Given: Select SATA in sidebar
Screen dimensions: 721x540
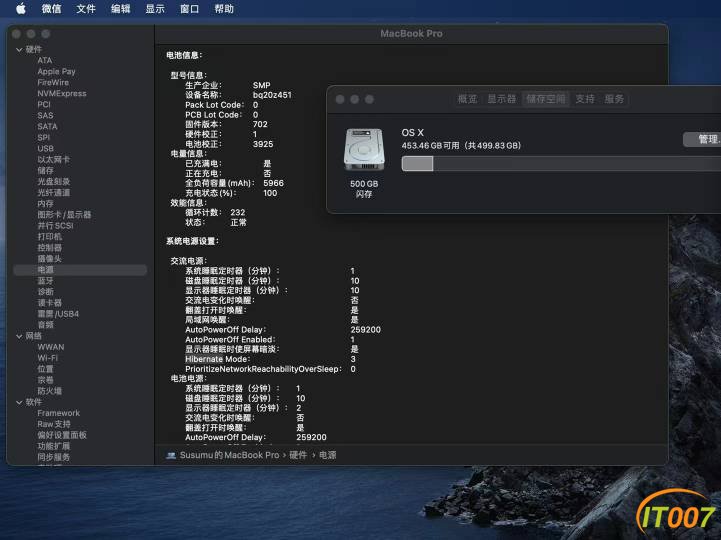Looking at the screenshot, I should click(47, 126).
